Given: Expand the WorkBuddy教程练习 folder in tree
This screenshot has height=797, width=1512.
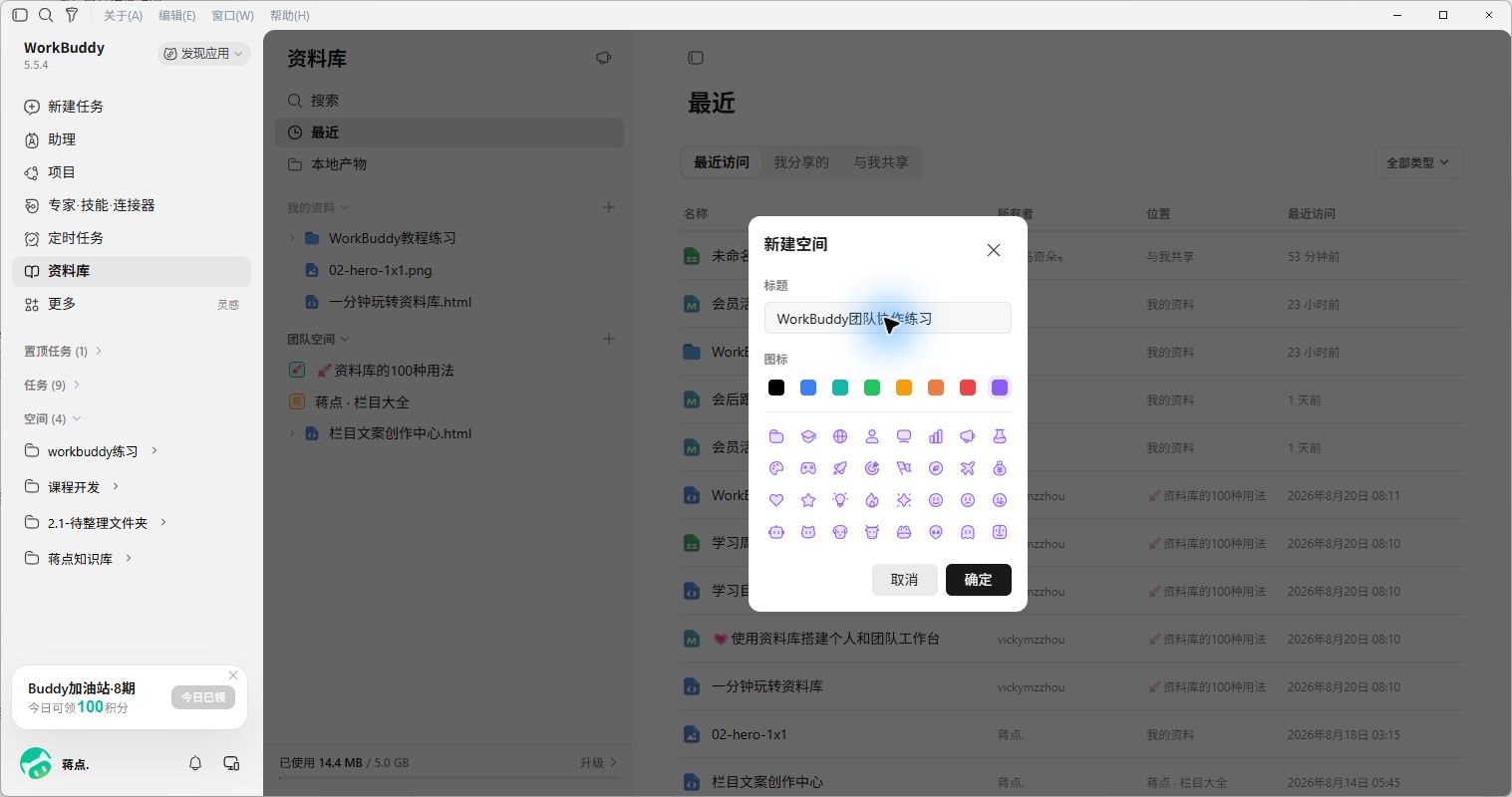Looking at the screenshot, I should (292, 238).
